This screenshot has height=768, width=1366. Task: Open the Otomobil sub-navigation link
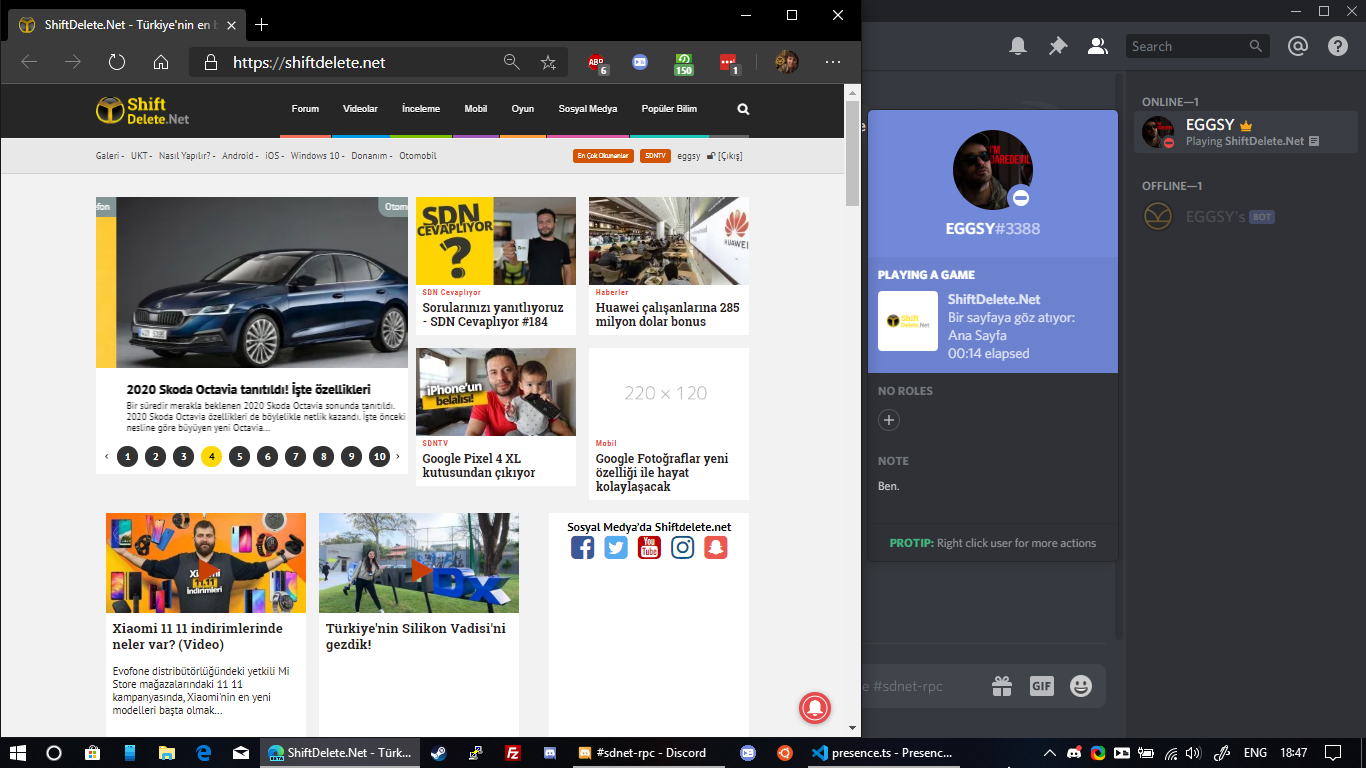pos(418,156)
